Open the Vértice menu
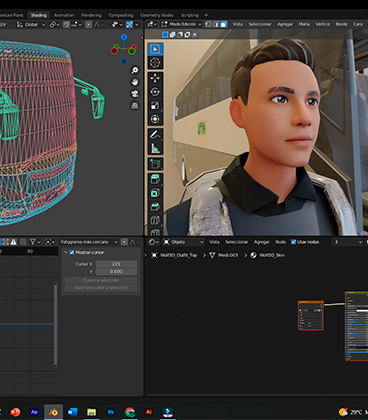The width and height of the screenshot is (368, 420). (x=322, y=24)
